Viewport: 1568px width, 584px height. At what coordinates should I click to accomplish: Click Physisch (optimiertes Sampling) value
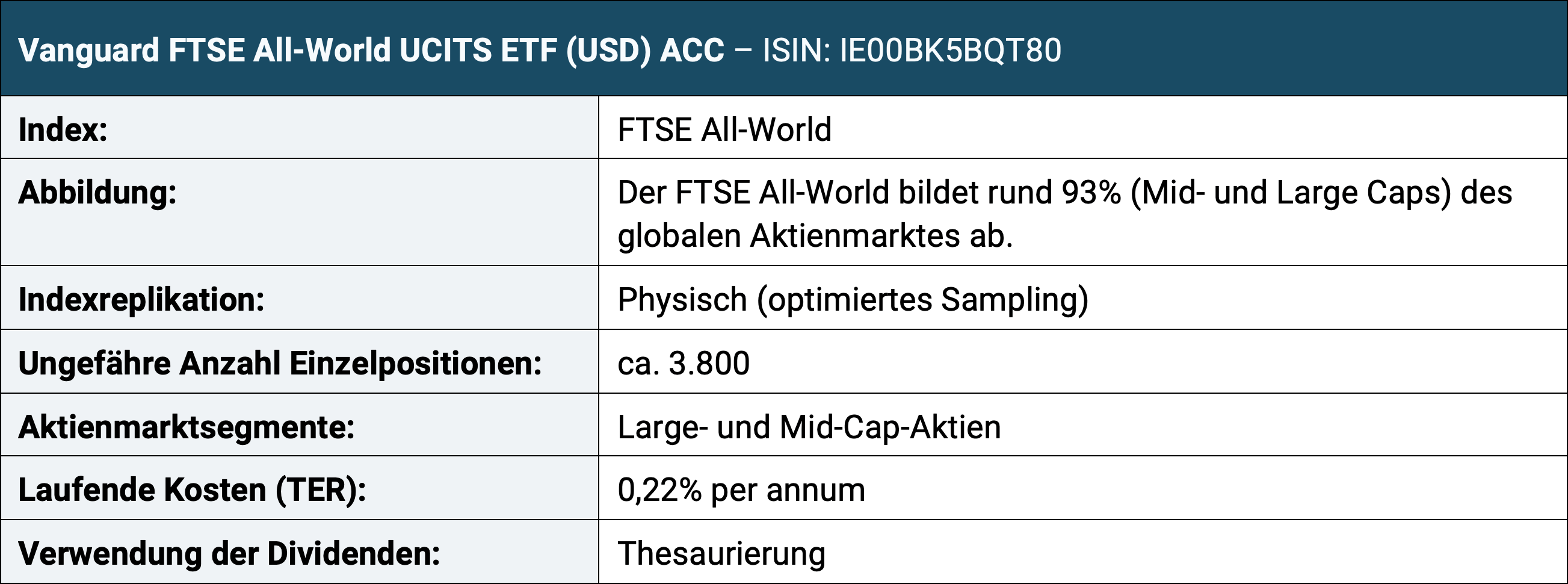853,300
